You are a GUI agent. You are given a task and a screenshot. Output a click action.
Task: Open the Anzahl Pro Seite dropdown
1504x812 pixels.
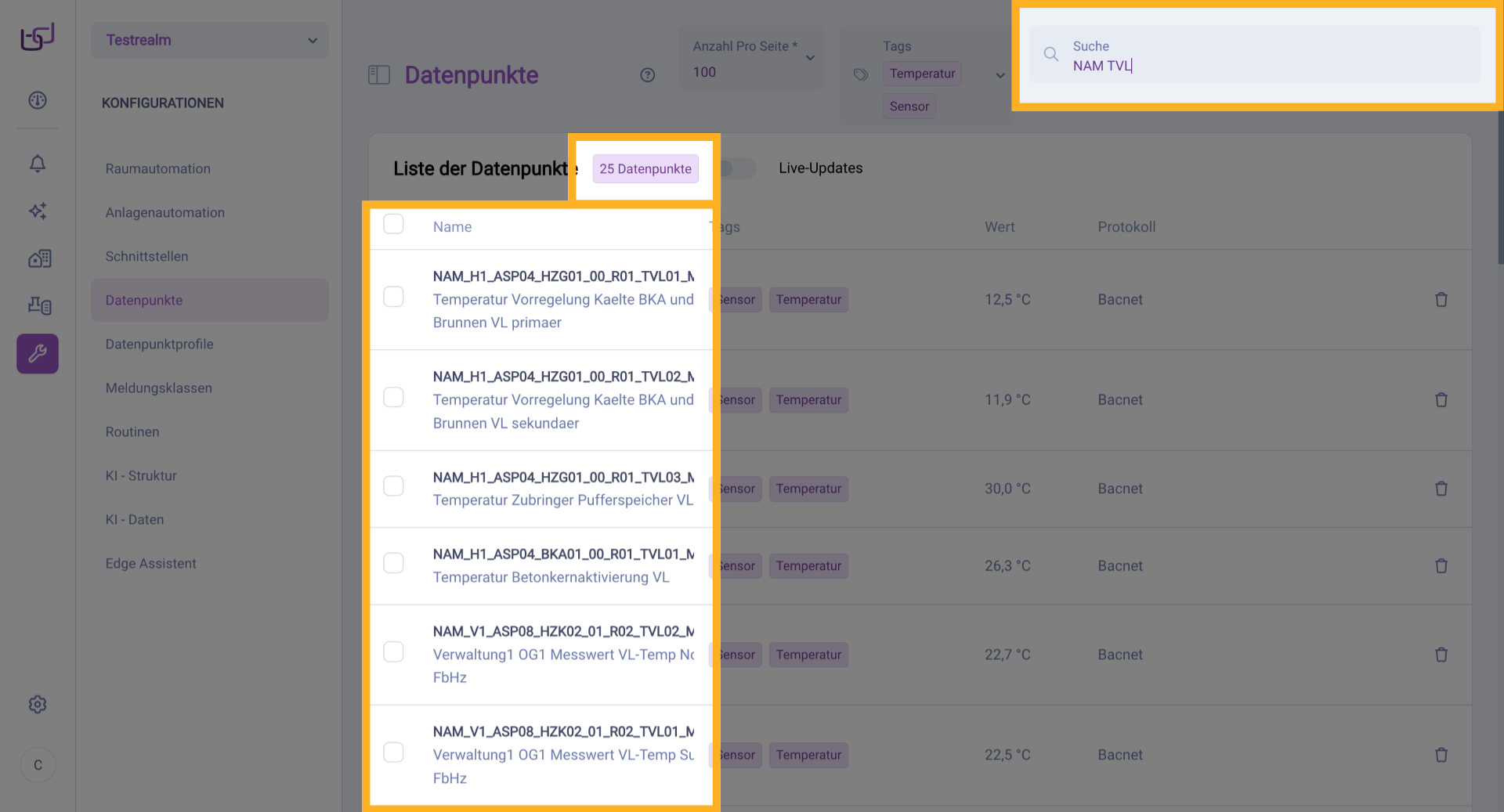click(750, 60)
